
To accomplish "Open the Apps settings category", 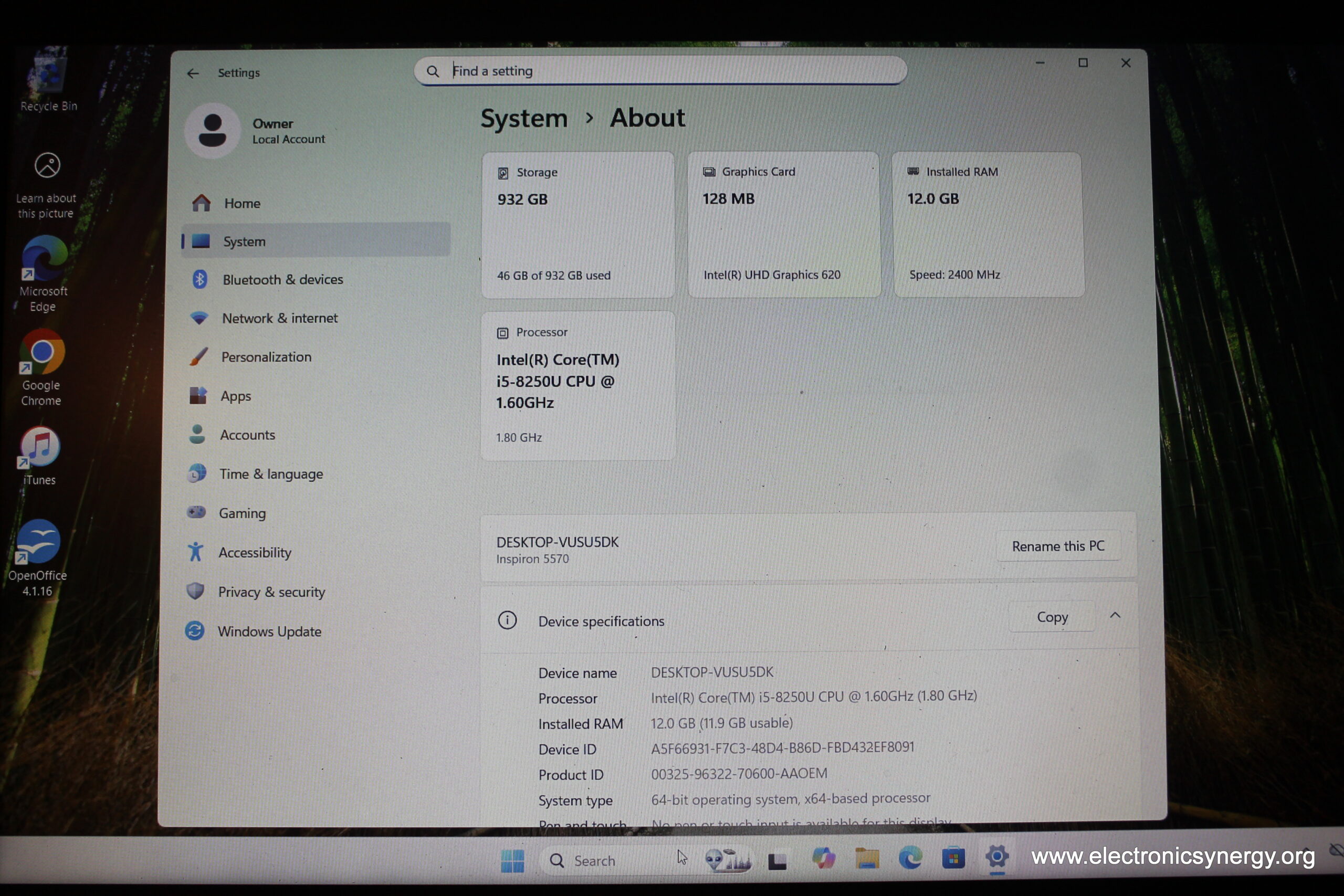I will (235, 396).
